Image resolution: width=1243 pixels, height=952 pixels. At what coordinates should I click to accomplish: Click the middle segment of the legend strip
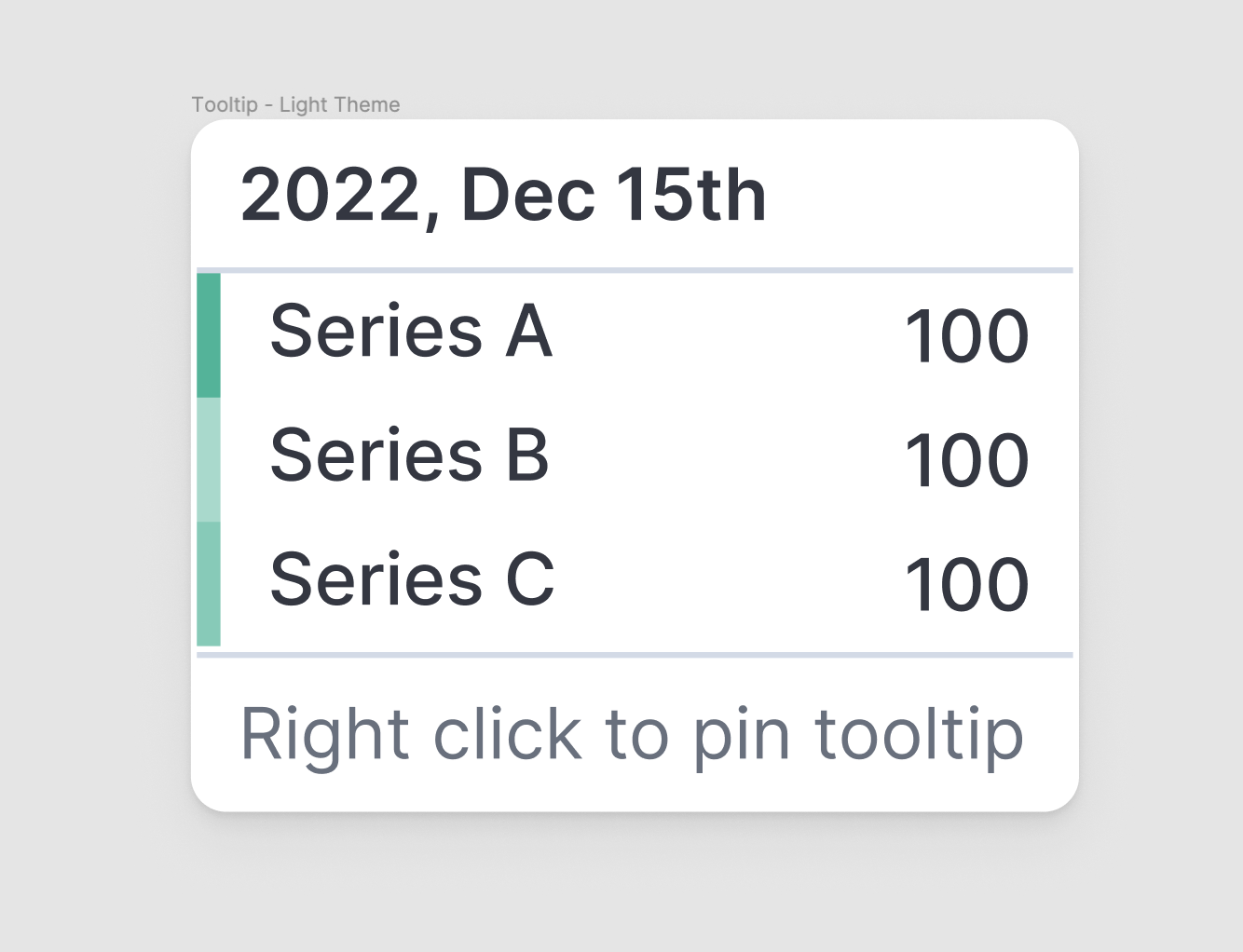pos(209,461)
